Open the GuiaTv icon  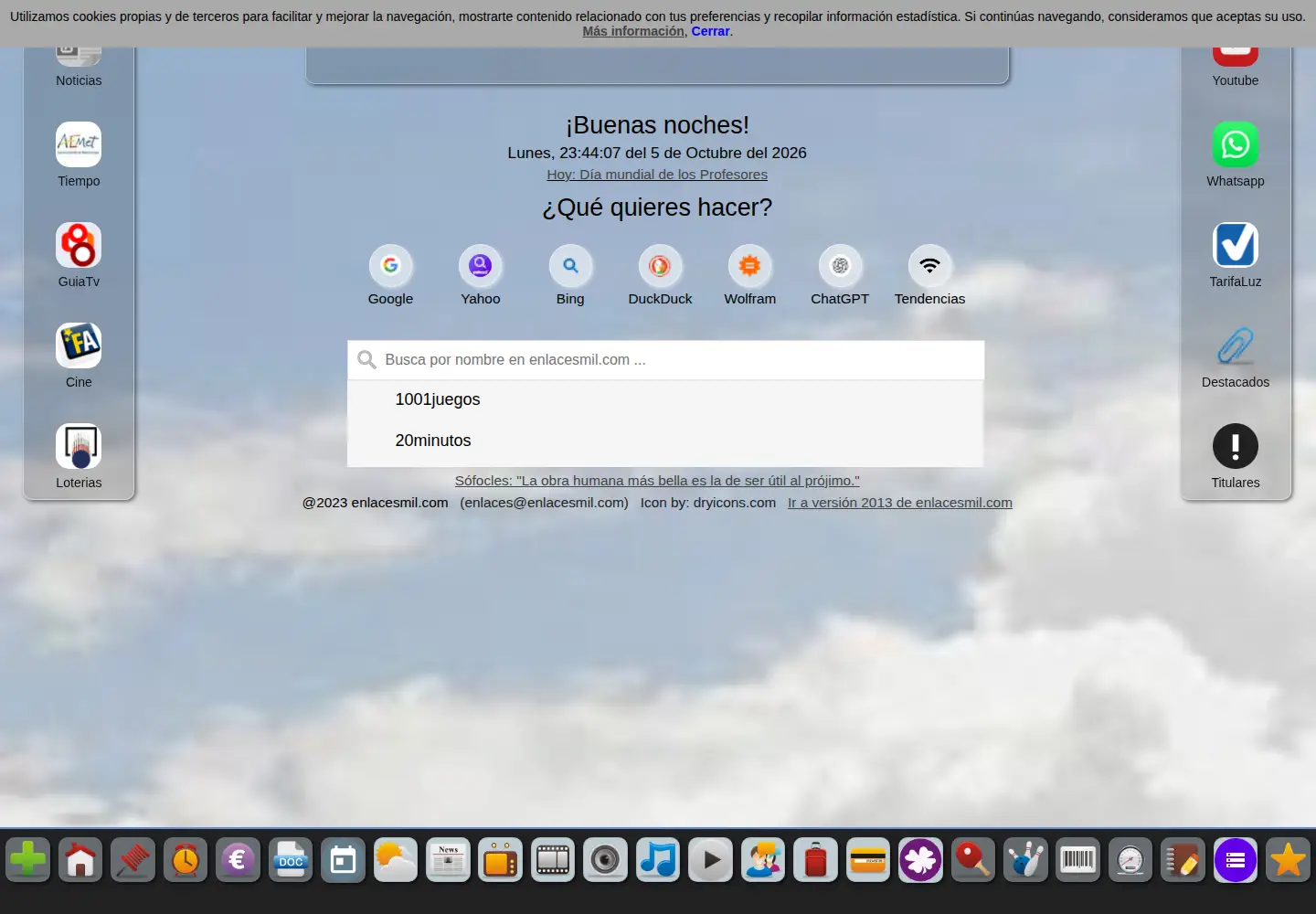tap(79, 245)
